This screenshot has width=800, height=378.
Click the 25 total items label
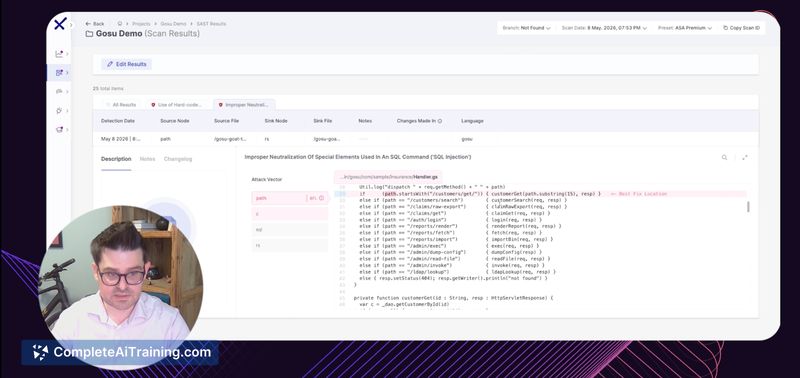(108, 89)
